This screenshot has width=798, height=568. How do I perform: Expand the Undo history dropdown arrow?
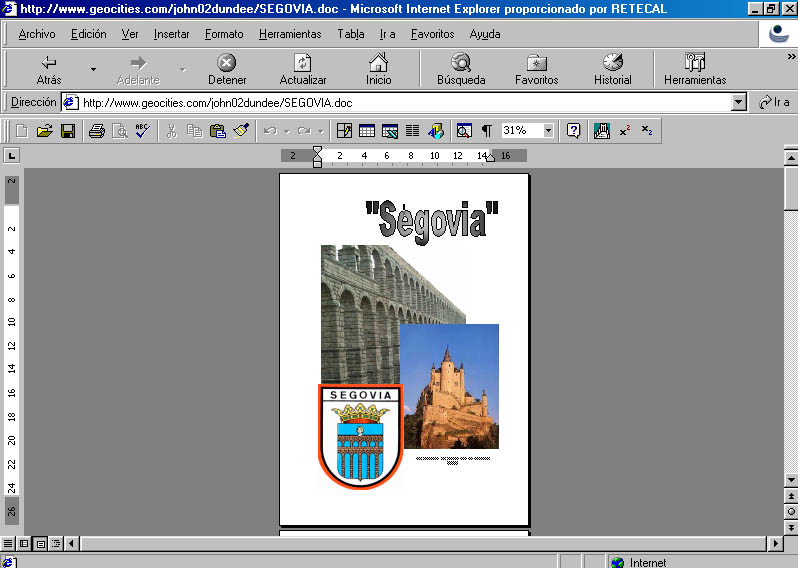(287, 132)
